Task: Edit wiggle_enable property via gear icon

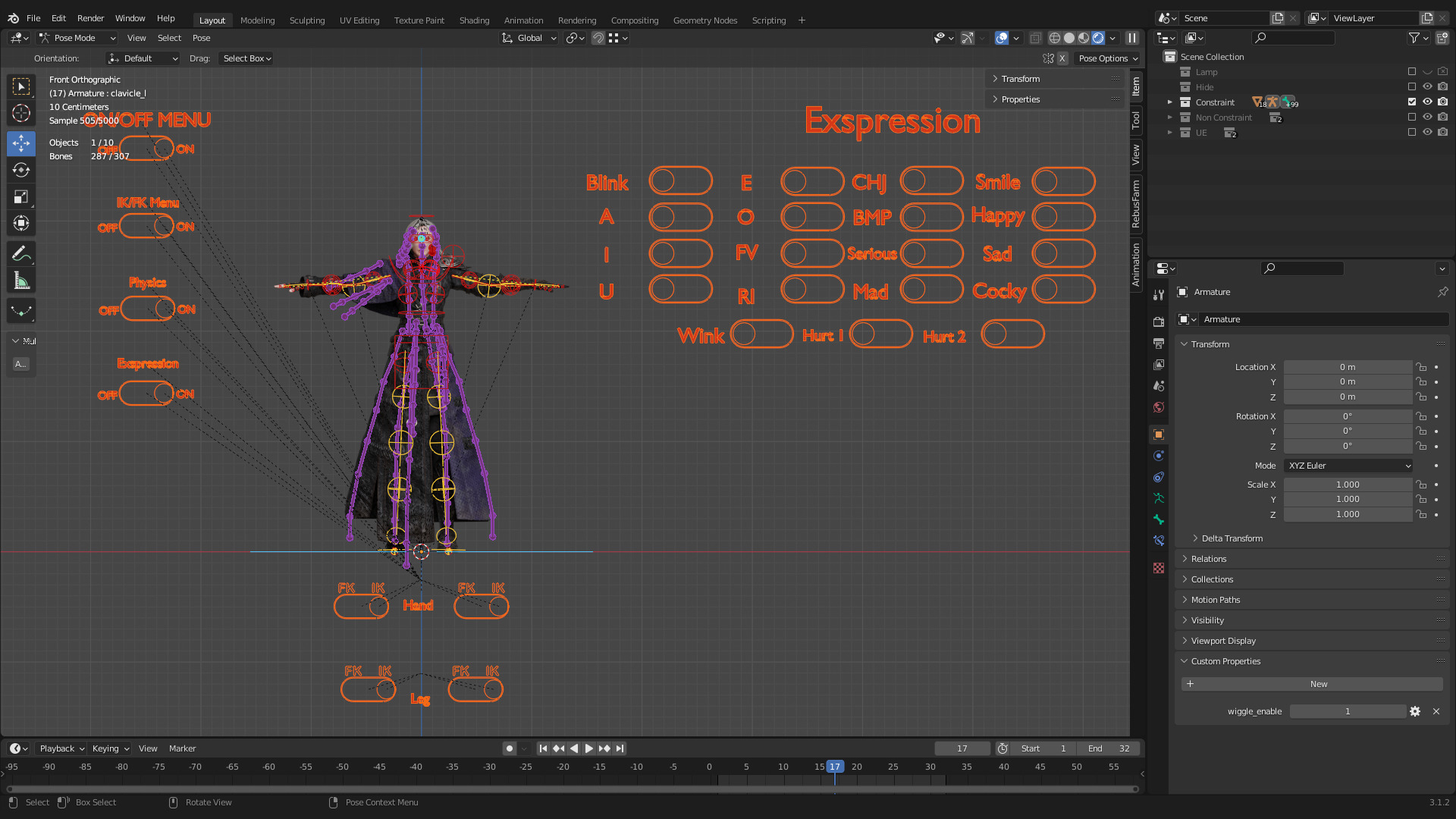Action: pyautogui.click(x=1415, y=711)
